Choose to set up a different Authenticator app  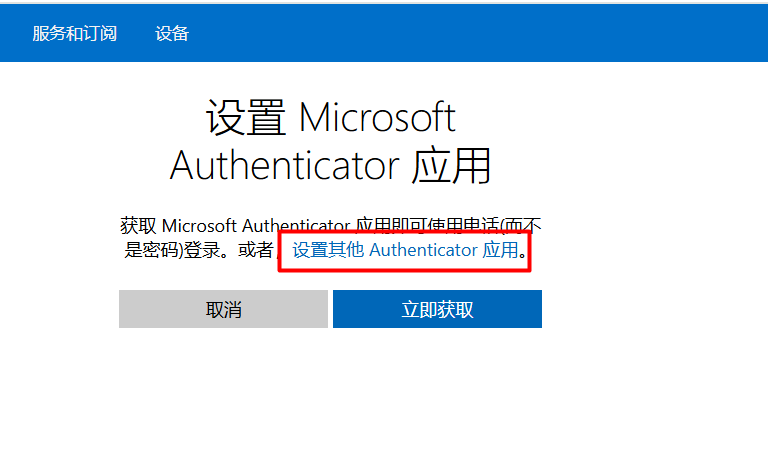pos(406,250)
